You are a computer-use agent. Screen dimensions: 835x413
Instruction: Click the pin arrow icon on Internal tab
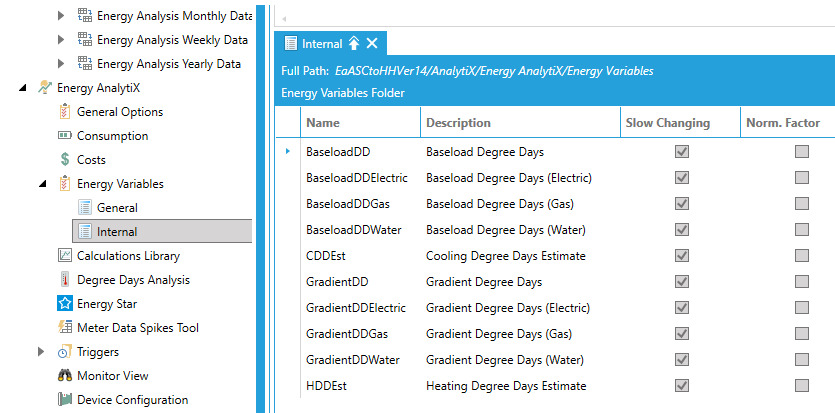click(353, 43)
